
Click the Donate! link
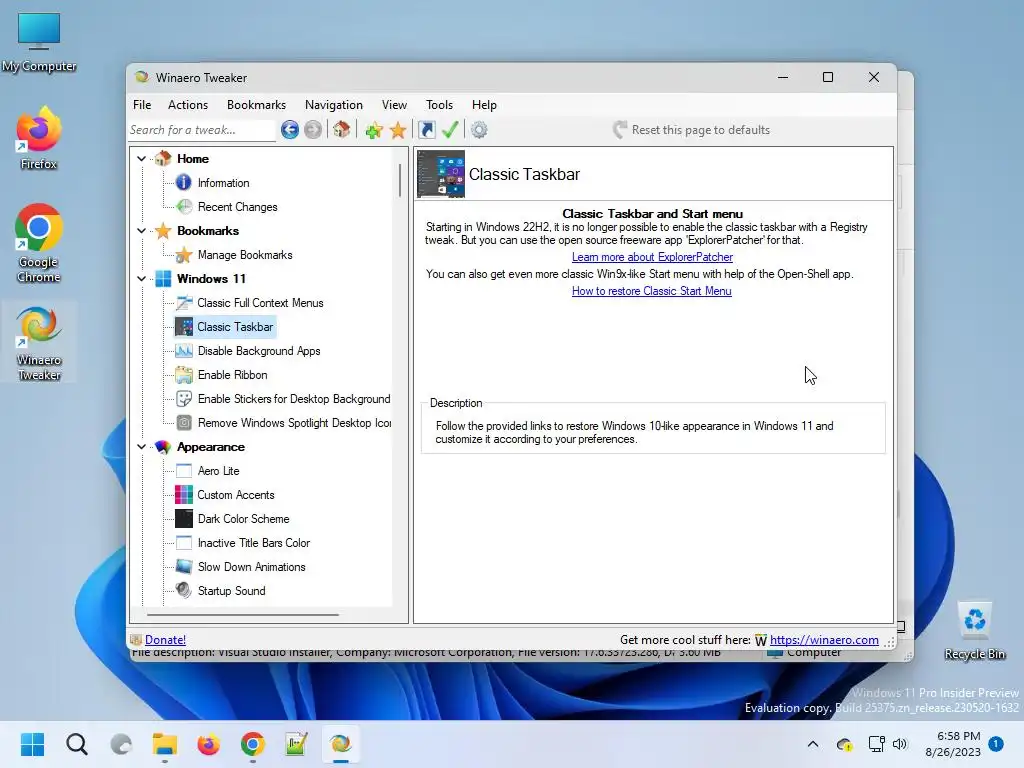(x=165, y=640)
